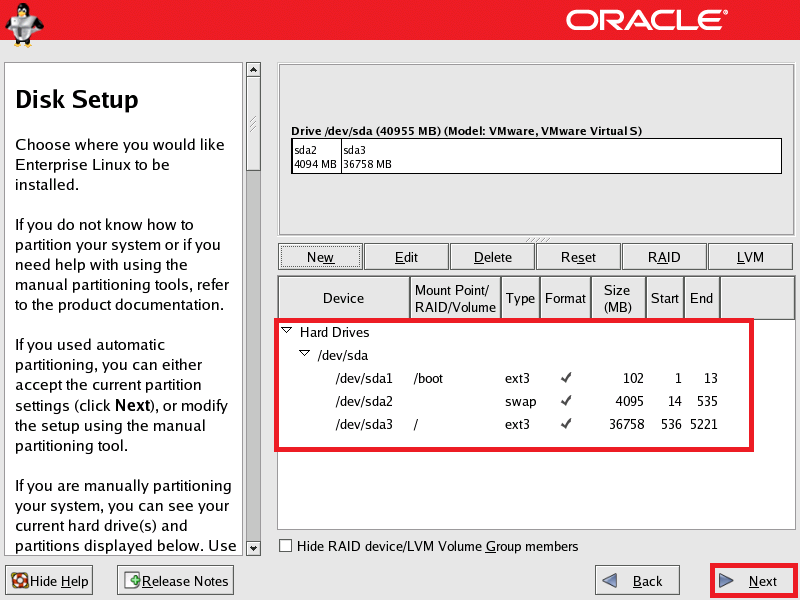The image size is (800, 600).
Task: Select the /dev/sda drive label
Action: (x=342, y=355)
